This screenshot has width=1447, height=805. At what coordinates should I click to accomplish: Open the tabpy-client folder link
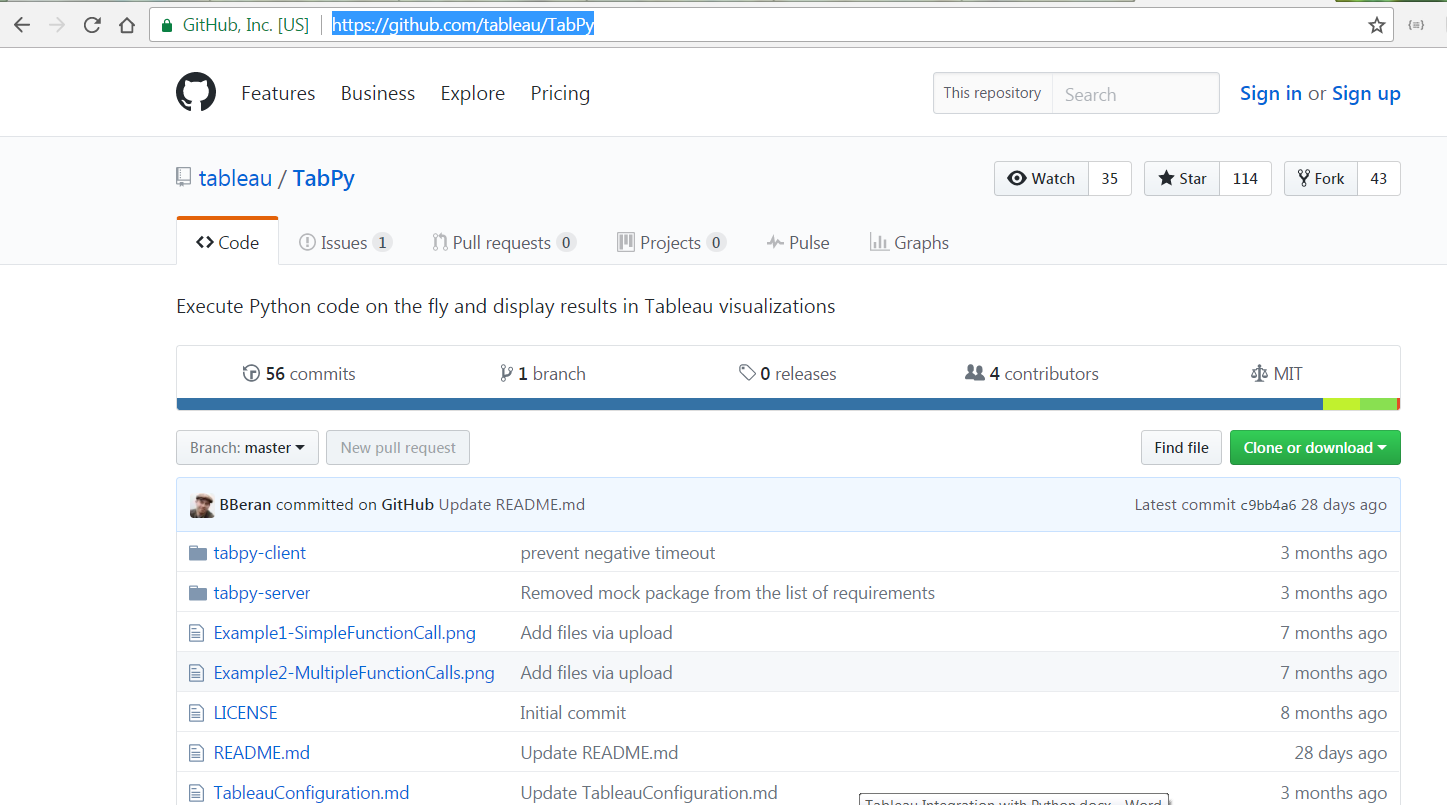pyautogui.click(x=260, y=553)
